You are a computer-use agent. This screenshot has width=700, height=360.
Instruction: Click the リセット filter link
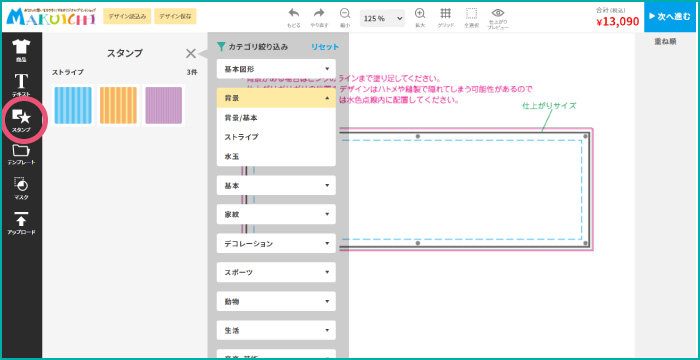click(x=325, y=47)
